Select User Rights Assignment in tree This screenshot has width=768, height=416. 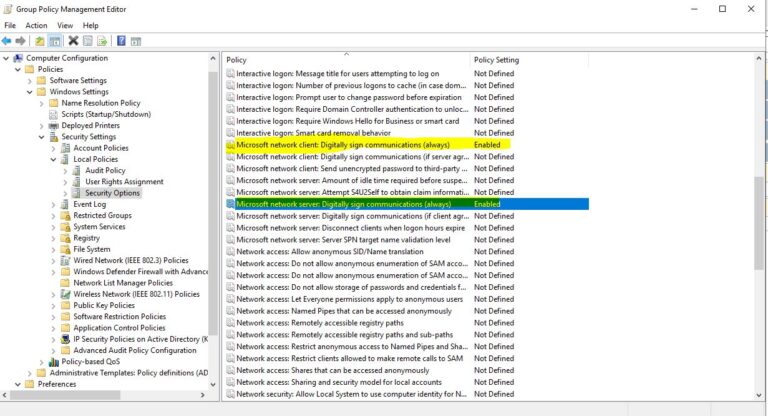pyautogui.click(x=124, y=182)
